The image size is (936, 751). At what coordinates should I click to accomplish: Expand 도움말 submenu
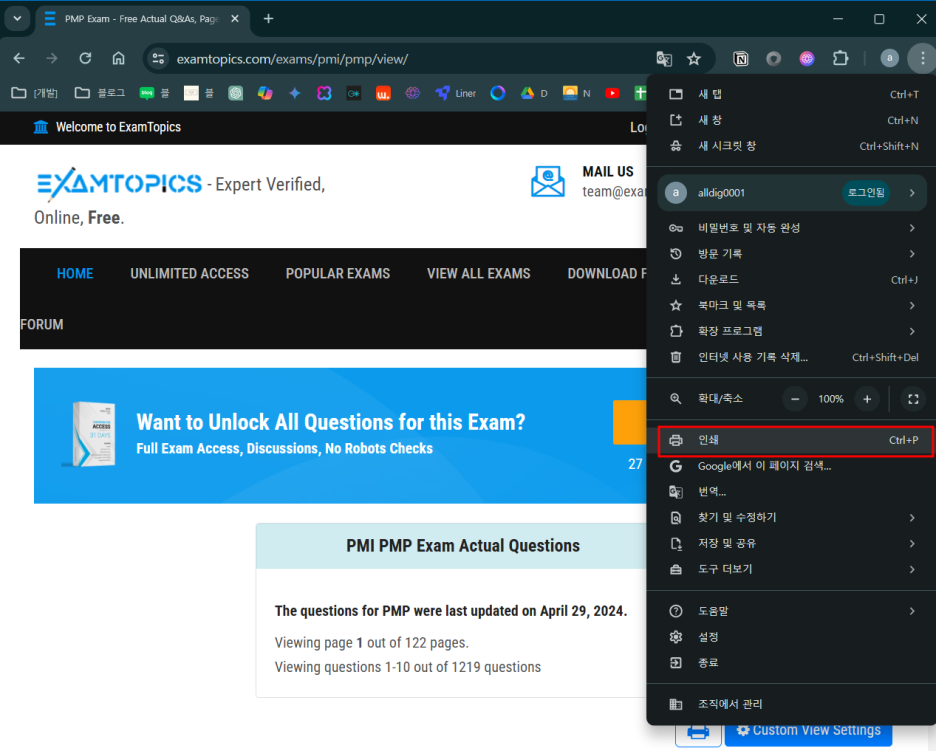pyautogui.click(x=793, y=611)
